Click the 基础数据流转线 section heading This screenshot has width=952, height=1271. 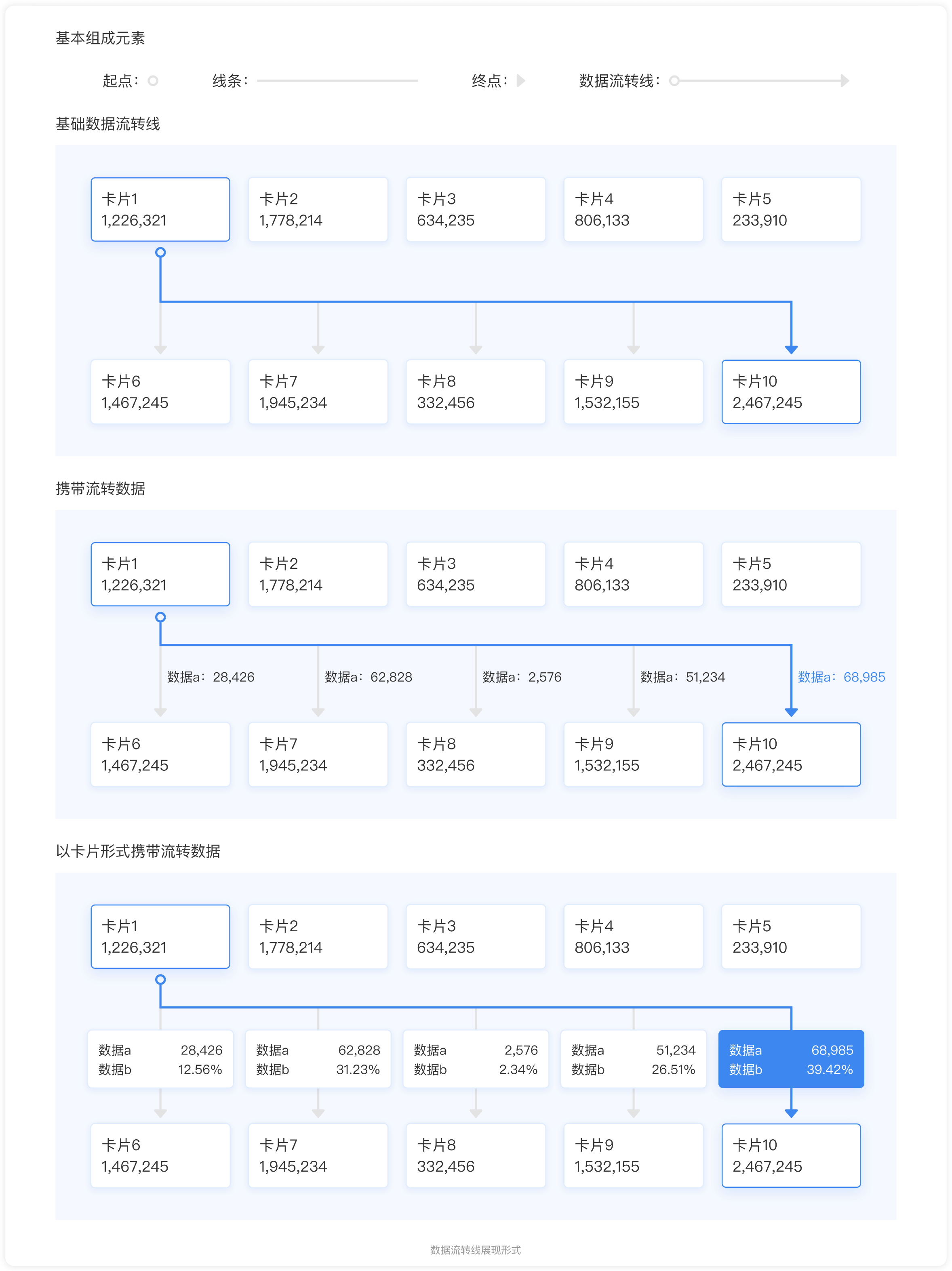[108, 124]
